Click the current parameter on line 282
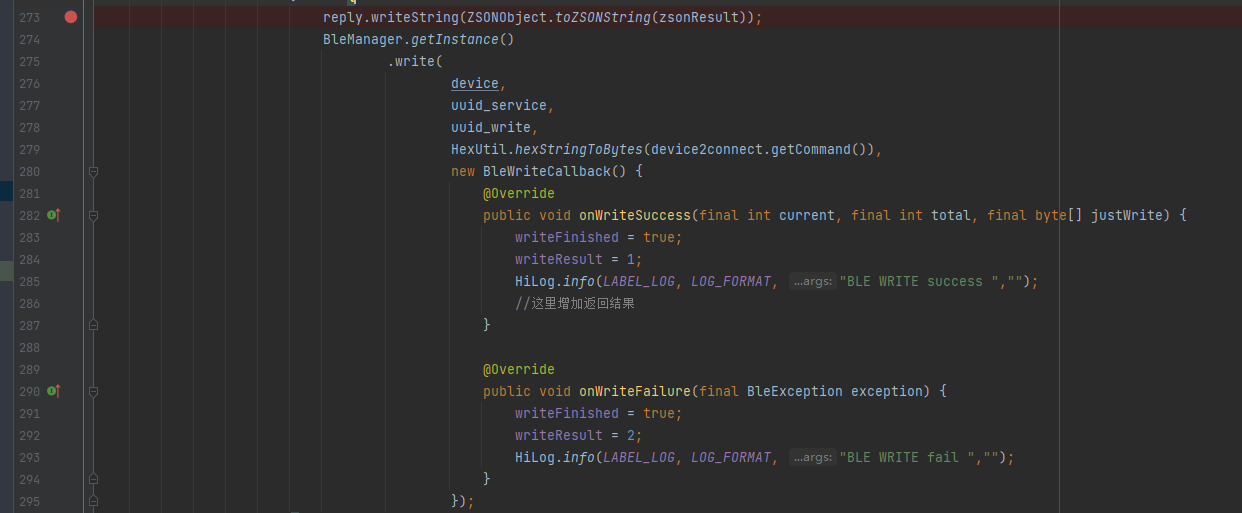1242x513 pixels. (807, 215)
